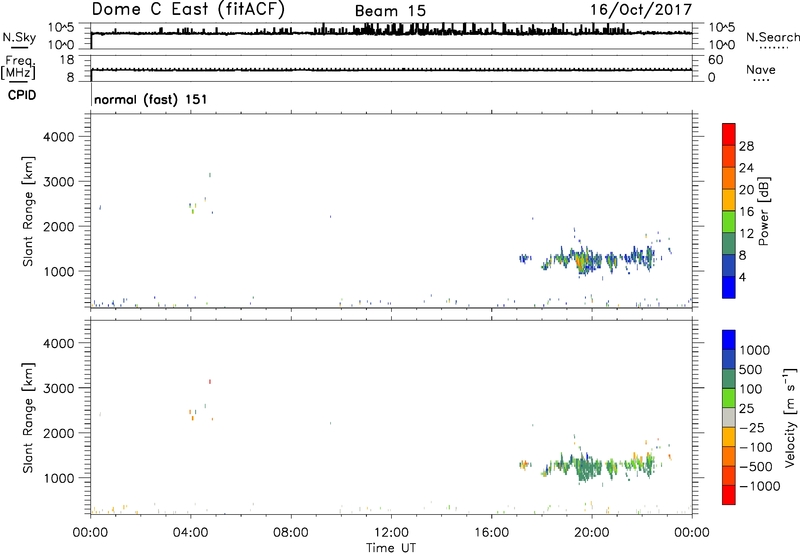Screen dimensions: 800x554
Task: Click the date "16/Oct/2017"
Action: 641,10
